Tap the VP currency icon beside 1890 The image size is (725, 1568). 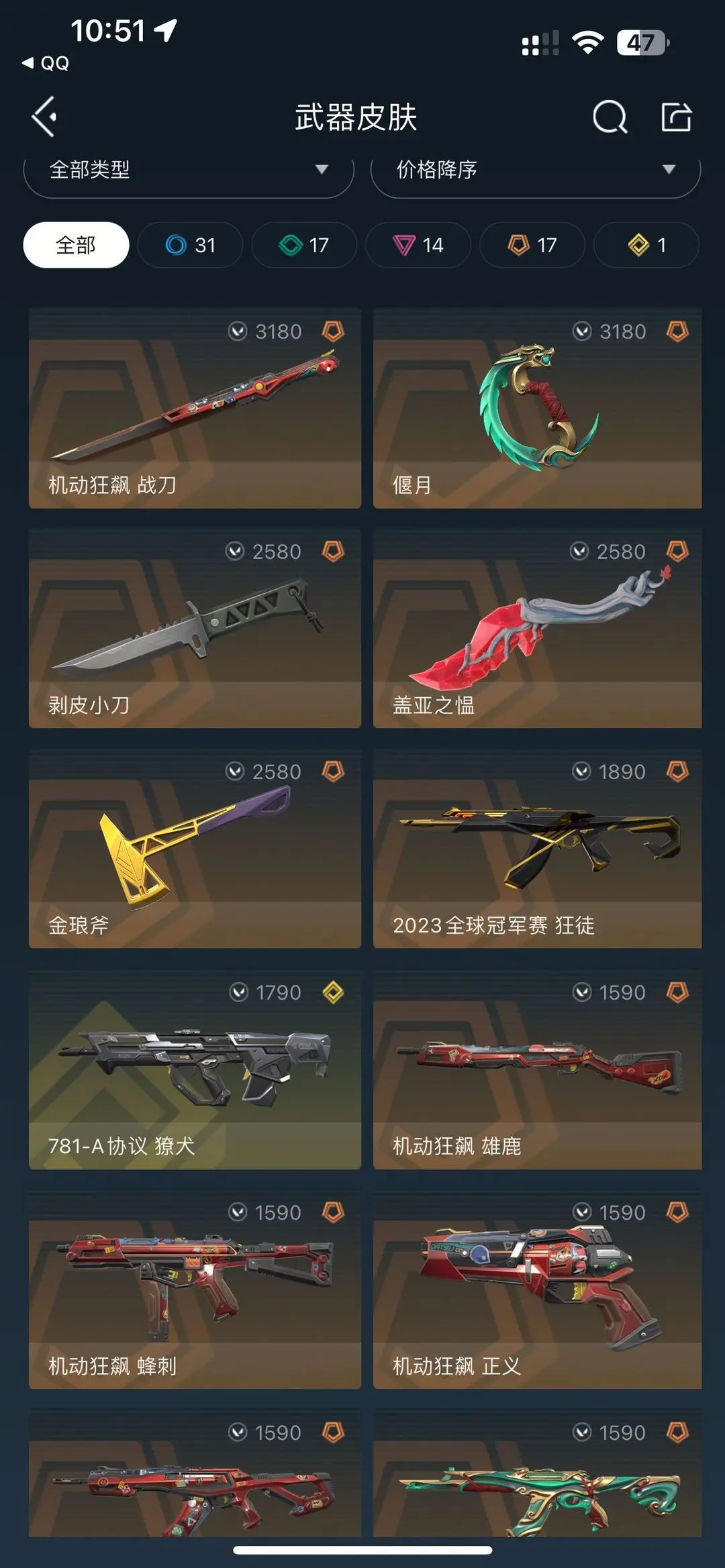[x=581, y=772]
